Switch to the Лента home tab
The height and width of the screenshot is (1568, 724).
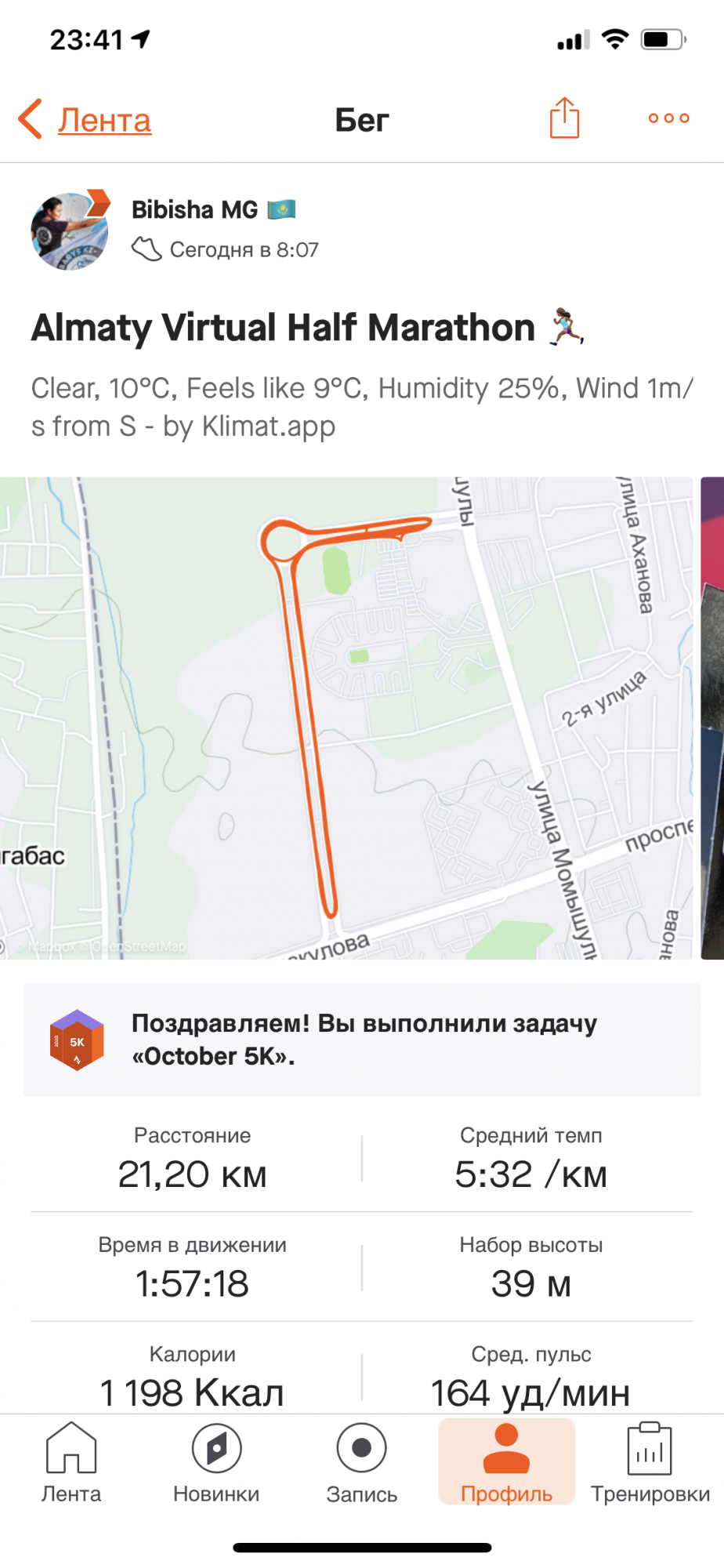(x=71, y=1463)
